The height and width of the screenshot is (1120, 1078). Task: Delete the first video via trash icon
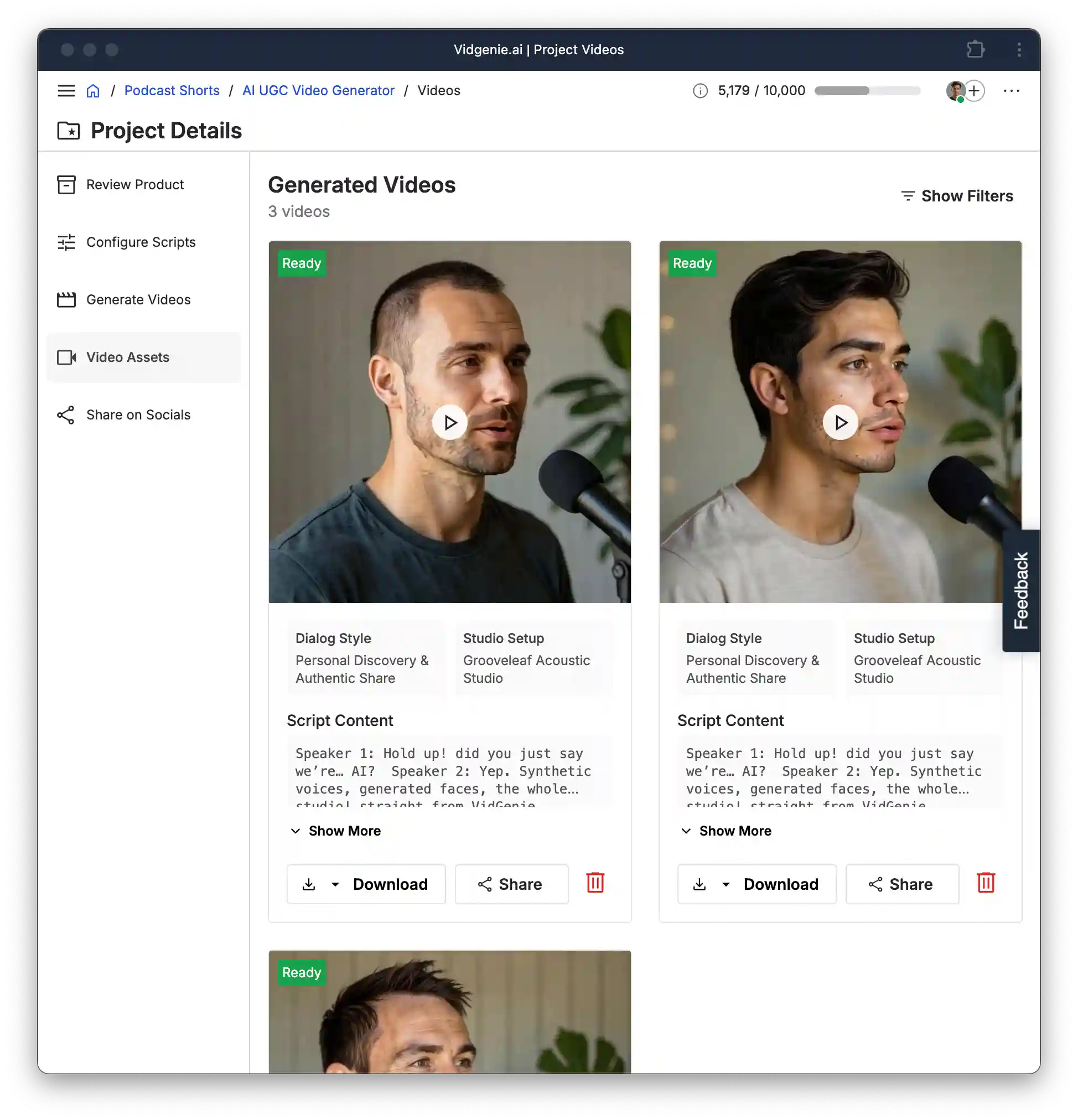tap(595, 883)
